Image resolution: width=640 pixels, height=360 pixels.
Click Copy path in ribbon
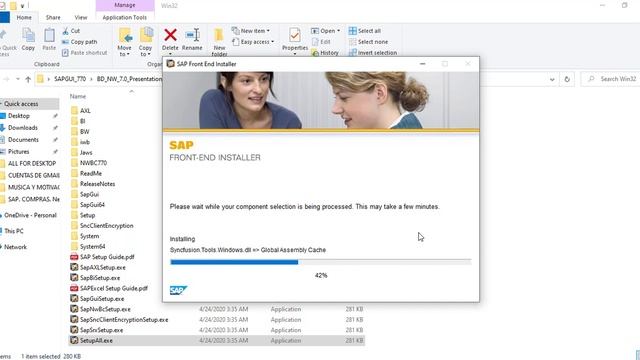[80, 42]
